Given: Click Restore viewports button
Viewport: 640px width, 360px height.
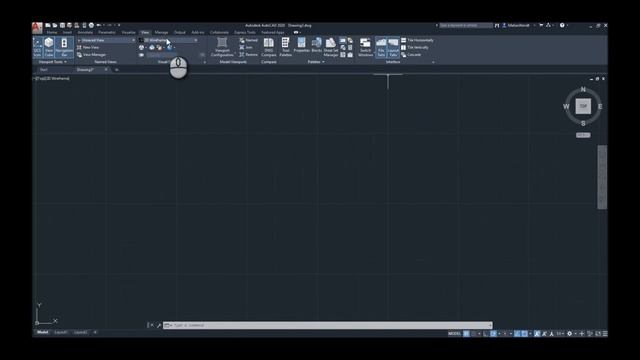Looking at the screenshot, I should 249,55.
